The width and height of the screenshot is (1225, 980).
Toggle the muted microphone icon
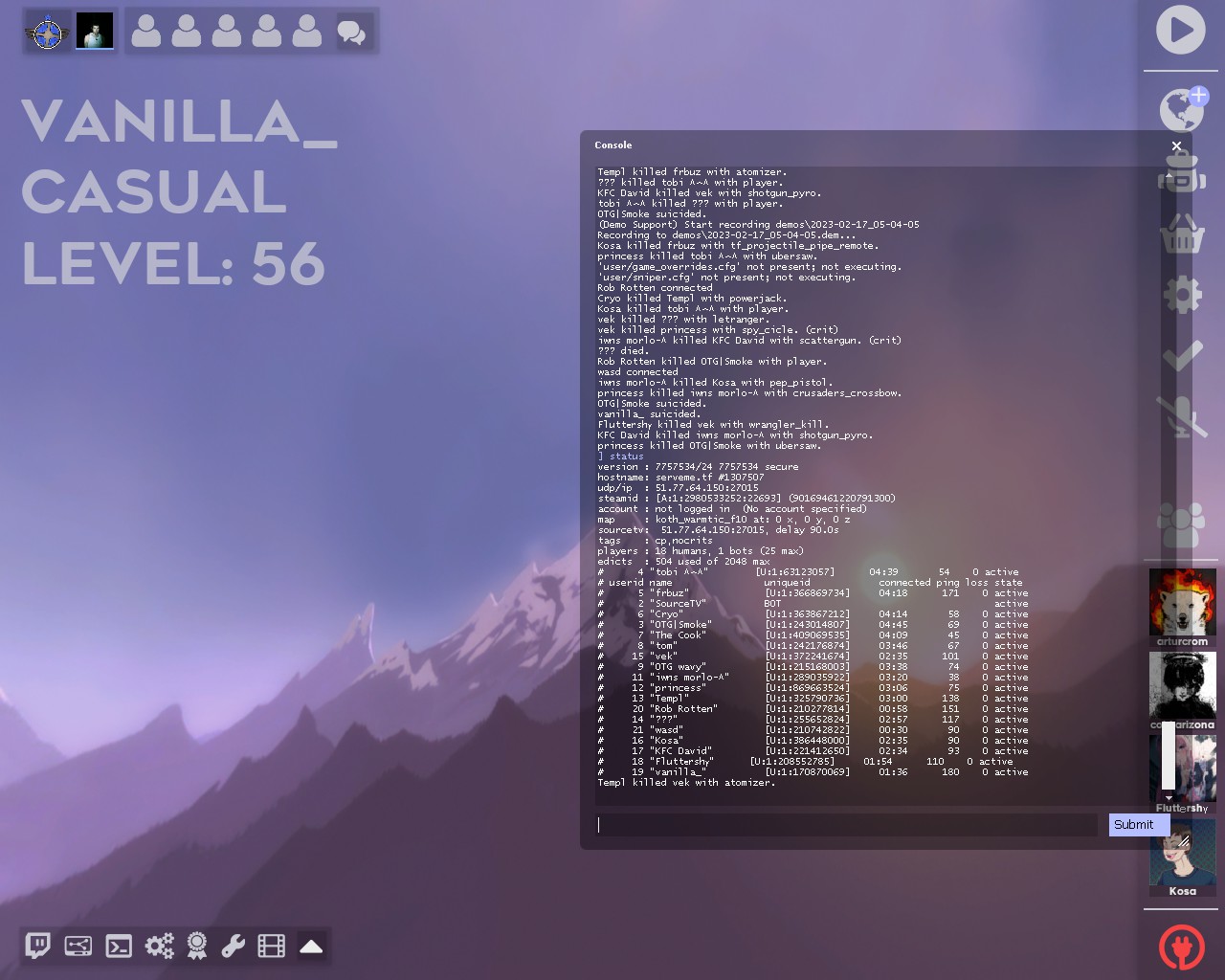1182,417
